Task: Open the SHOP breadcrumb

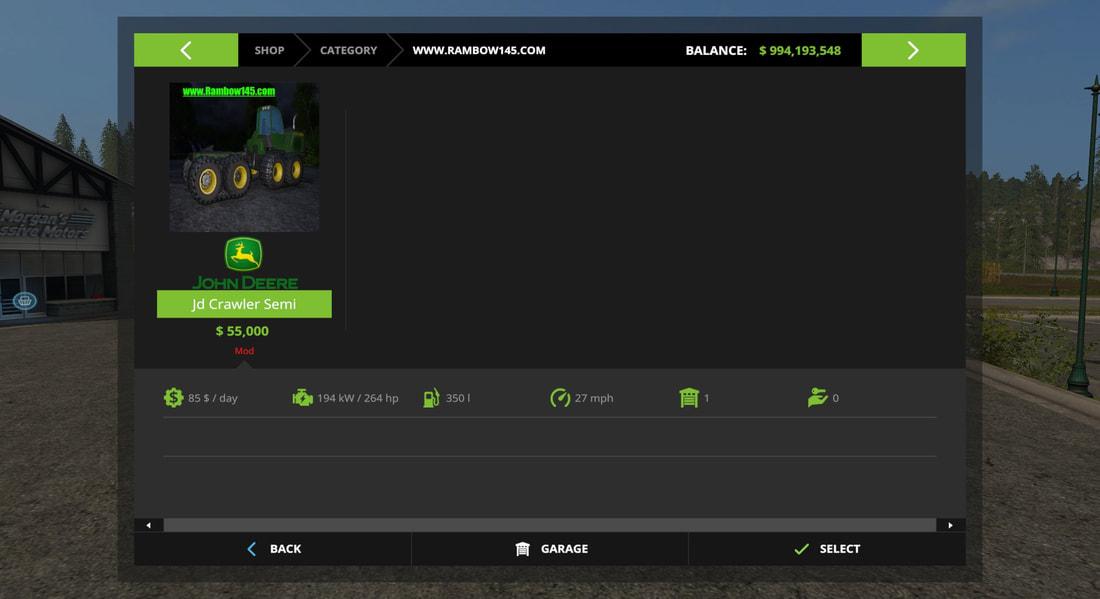Action: coord(269,50)
